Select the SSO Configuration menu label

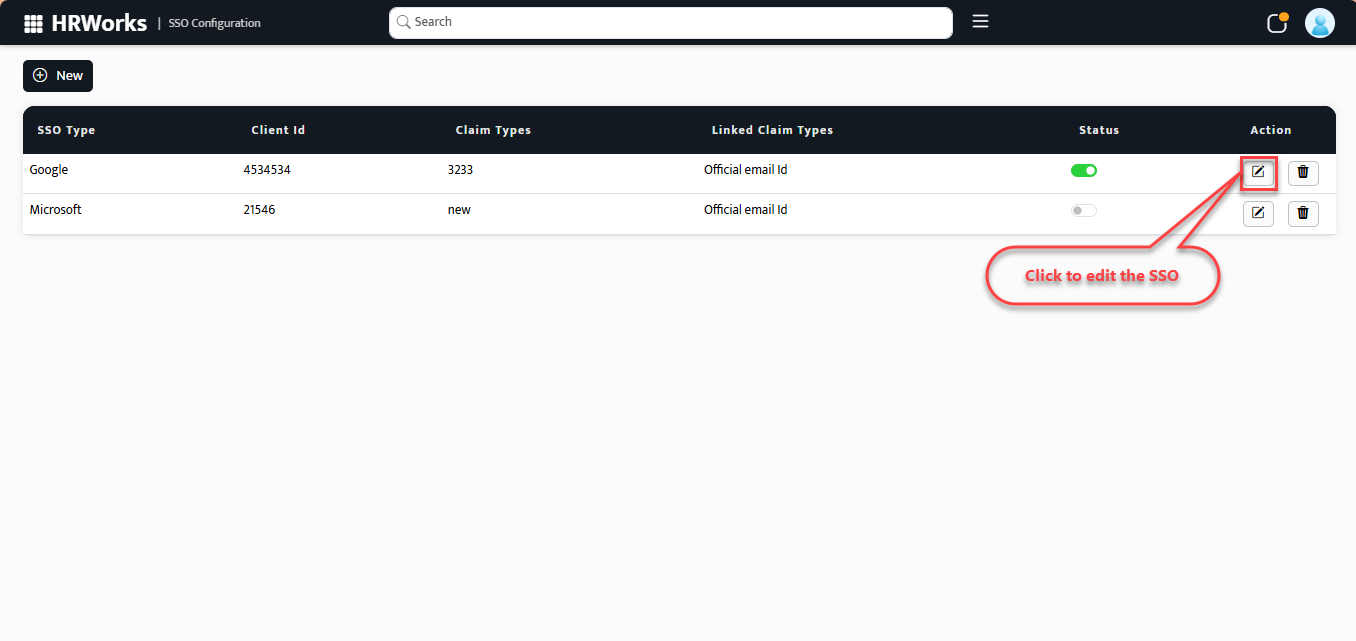pos(214,23)
